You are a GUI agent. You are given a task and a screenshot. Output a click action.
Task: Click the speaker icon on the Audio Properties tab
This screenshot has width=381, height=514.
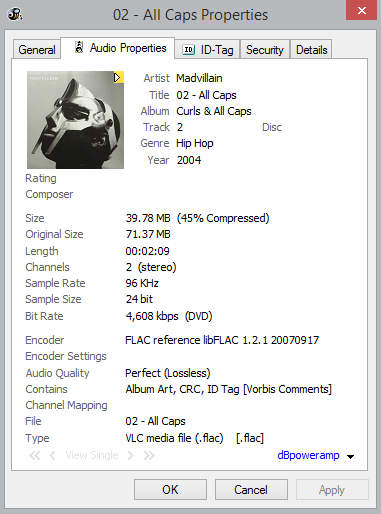coord(79,47)
